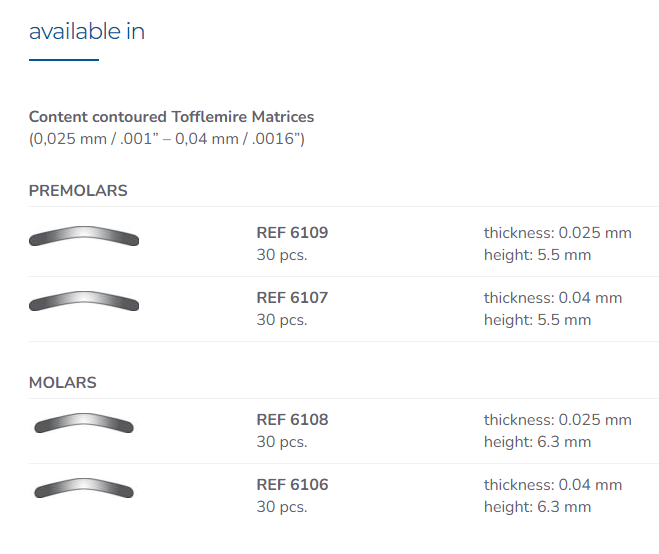Click the MOLARS category heading

pyautogui.click(x=63, y=383)
